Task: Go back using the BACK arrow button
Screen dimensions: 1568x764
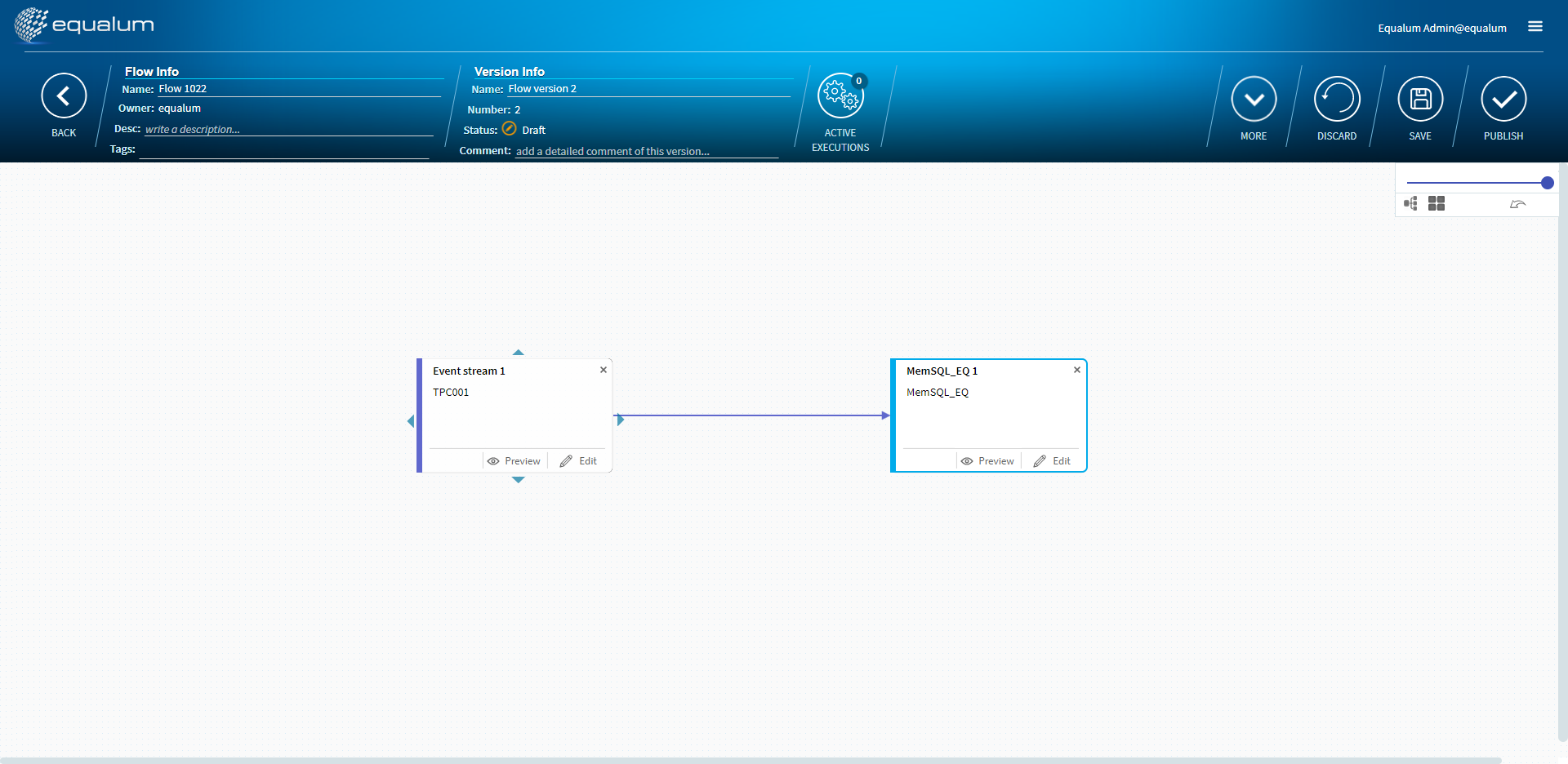Action: tap(64, 96)
